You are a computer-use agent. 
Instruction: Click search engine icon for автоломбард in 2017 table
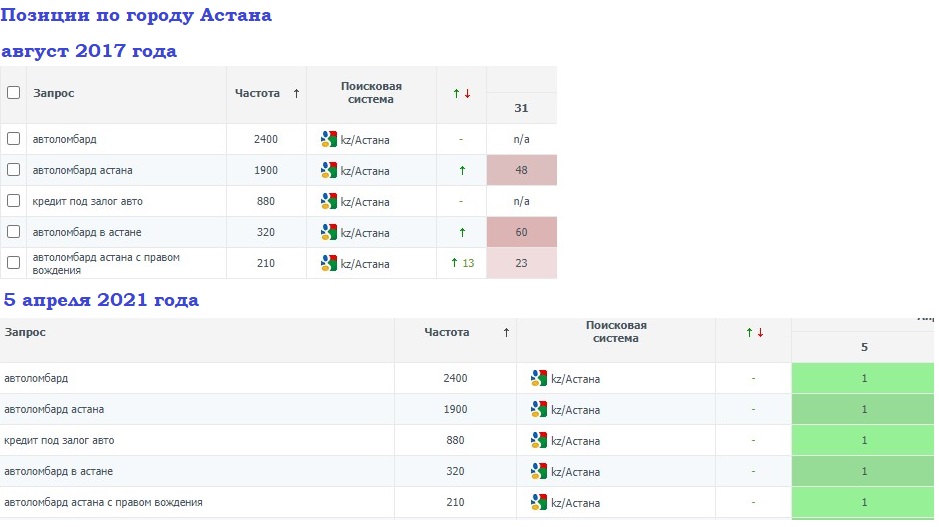click(329, 140)
